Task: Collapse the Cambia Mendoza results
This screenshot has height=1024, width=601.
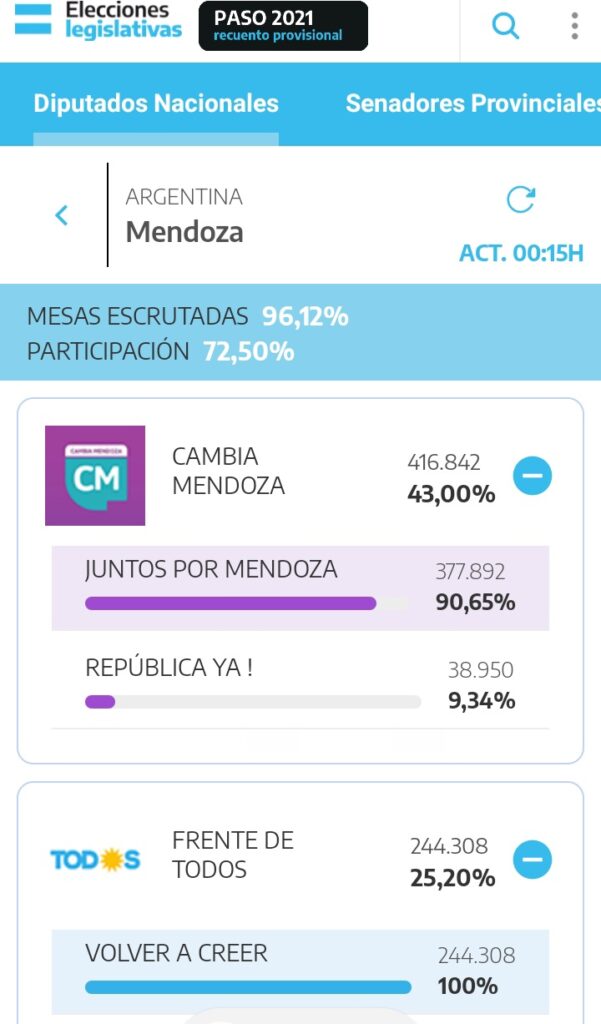Action: pos(532,477)
